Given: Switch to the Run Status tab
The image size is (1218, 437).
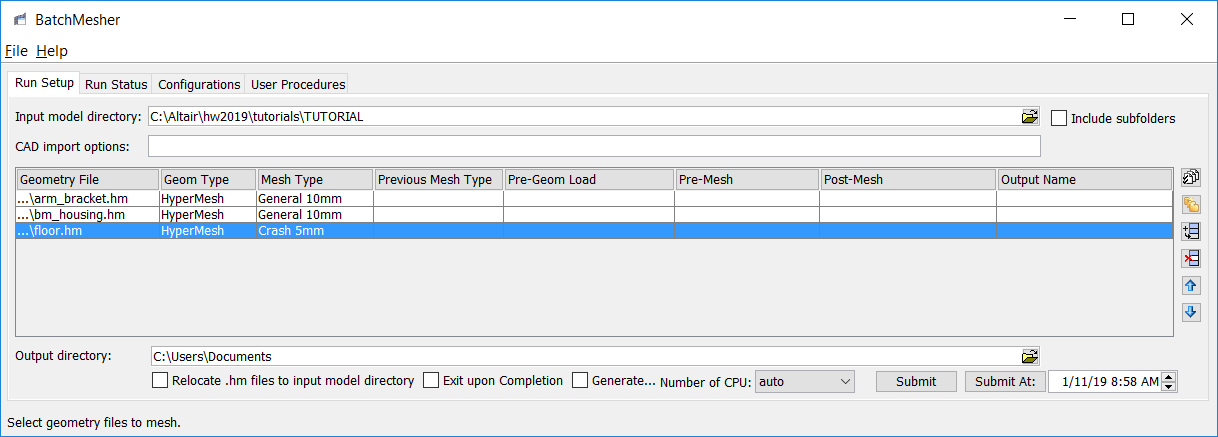Looking at the screenshot, I should [116, 85].
